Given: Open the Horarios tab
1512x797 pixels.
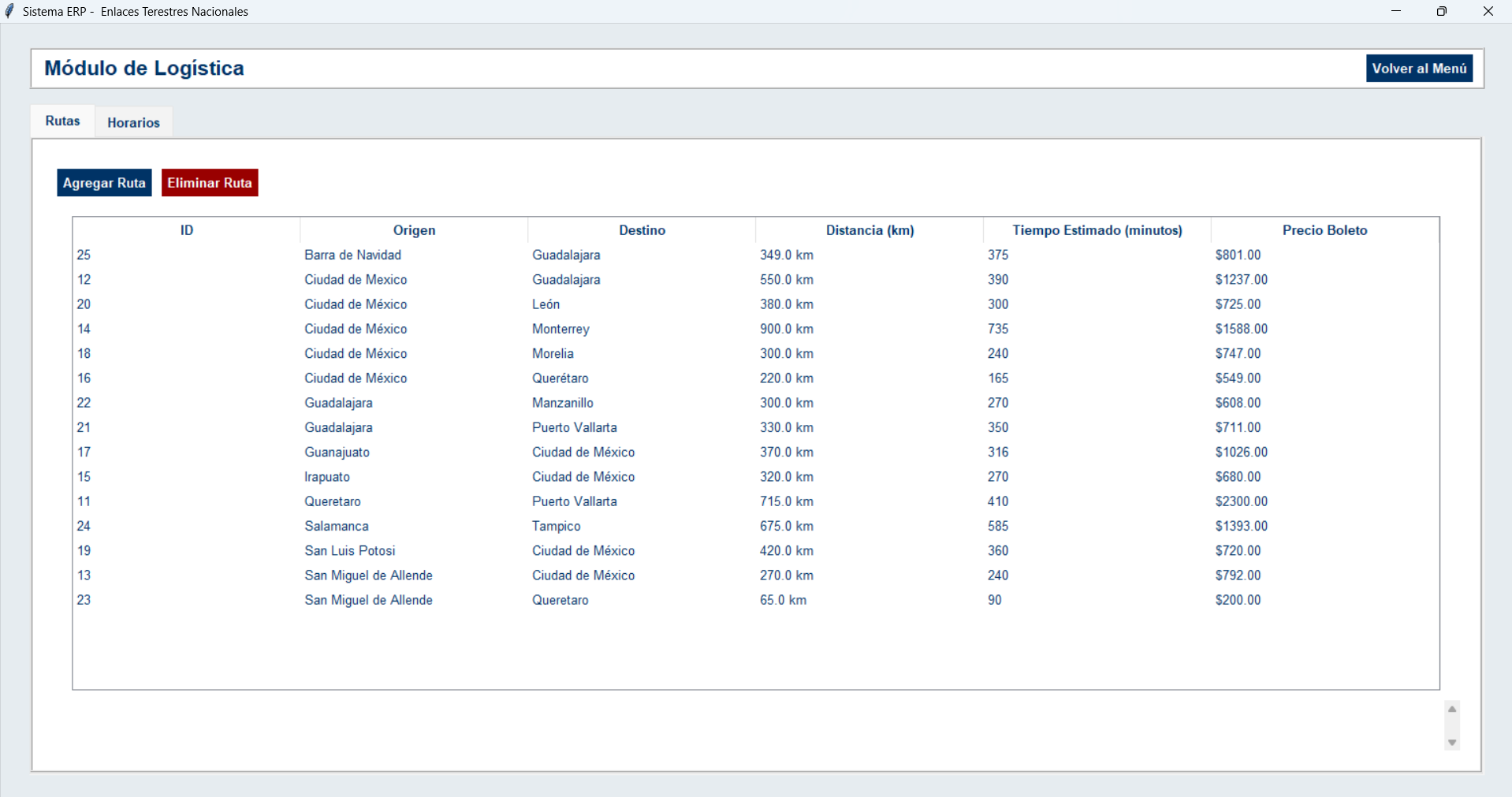Looking at the screenshot, I should tap(134, 122).
